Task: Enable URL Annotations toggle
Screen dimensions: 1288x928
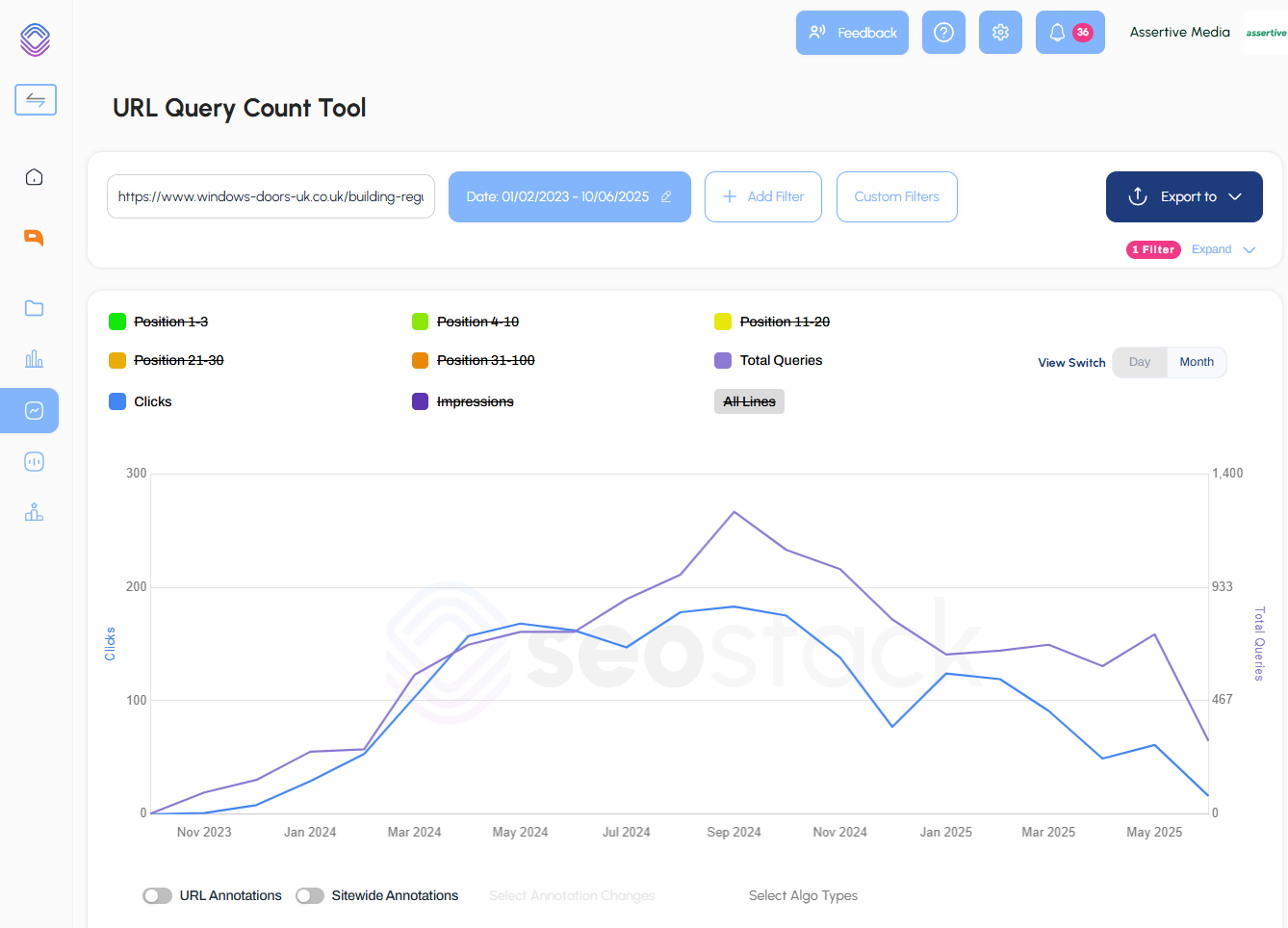Action: tap(157, 895)
